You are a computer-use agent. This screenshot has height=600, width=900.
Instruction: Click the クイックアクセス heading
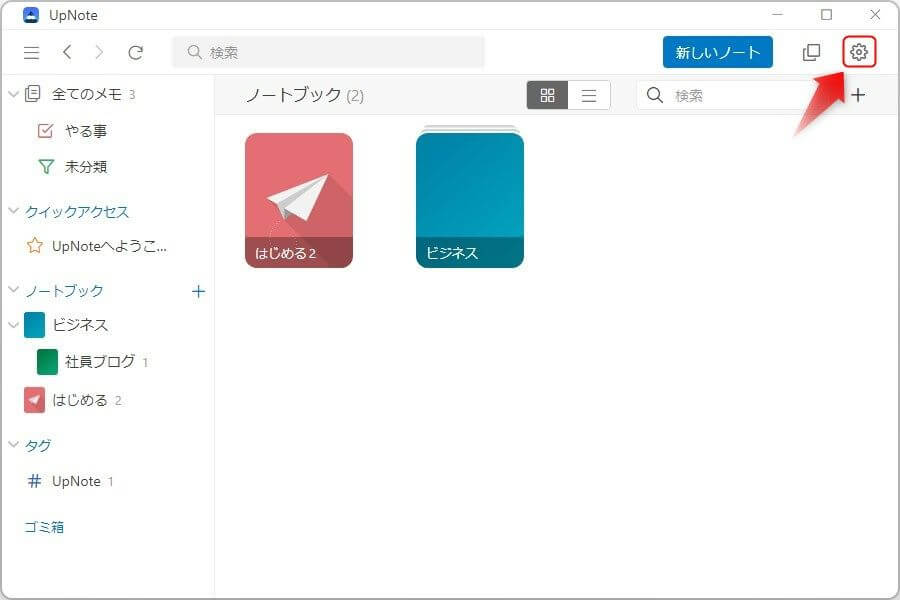[x=77, y=212]
